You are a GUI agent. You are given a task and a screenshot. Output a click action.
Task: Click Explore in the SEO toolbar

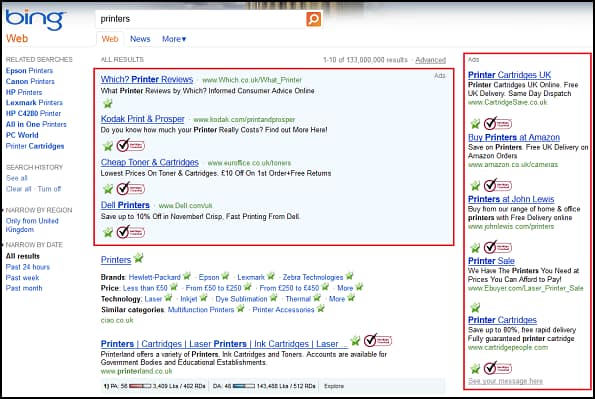[x=334, y=386]
